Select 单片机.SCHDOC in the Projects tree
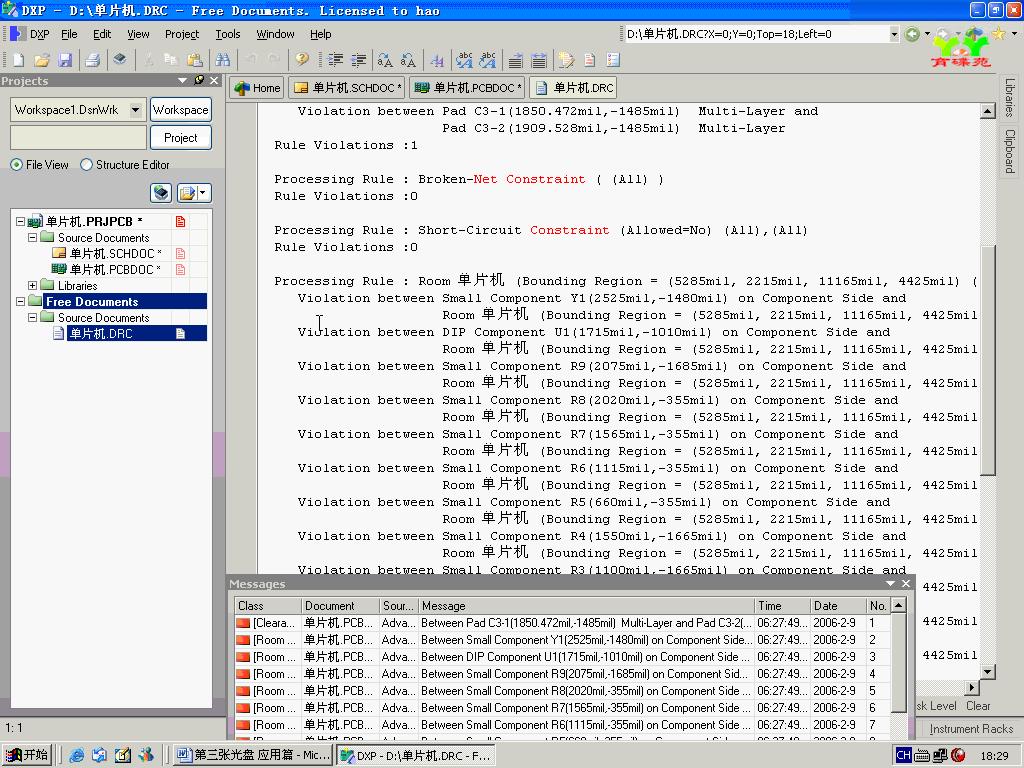Screen dimensions: 1024x768 click(x=116, y=253)
